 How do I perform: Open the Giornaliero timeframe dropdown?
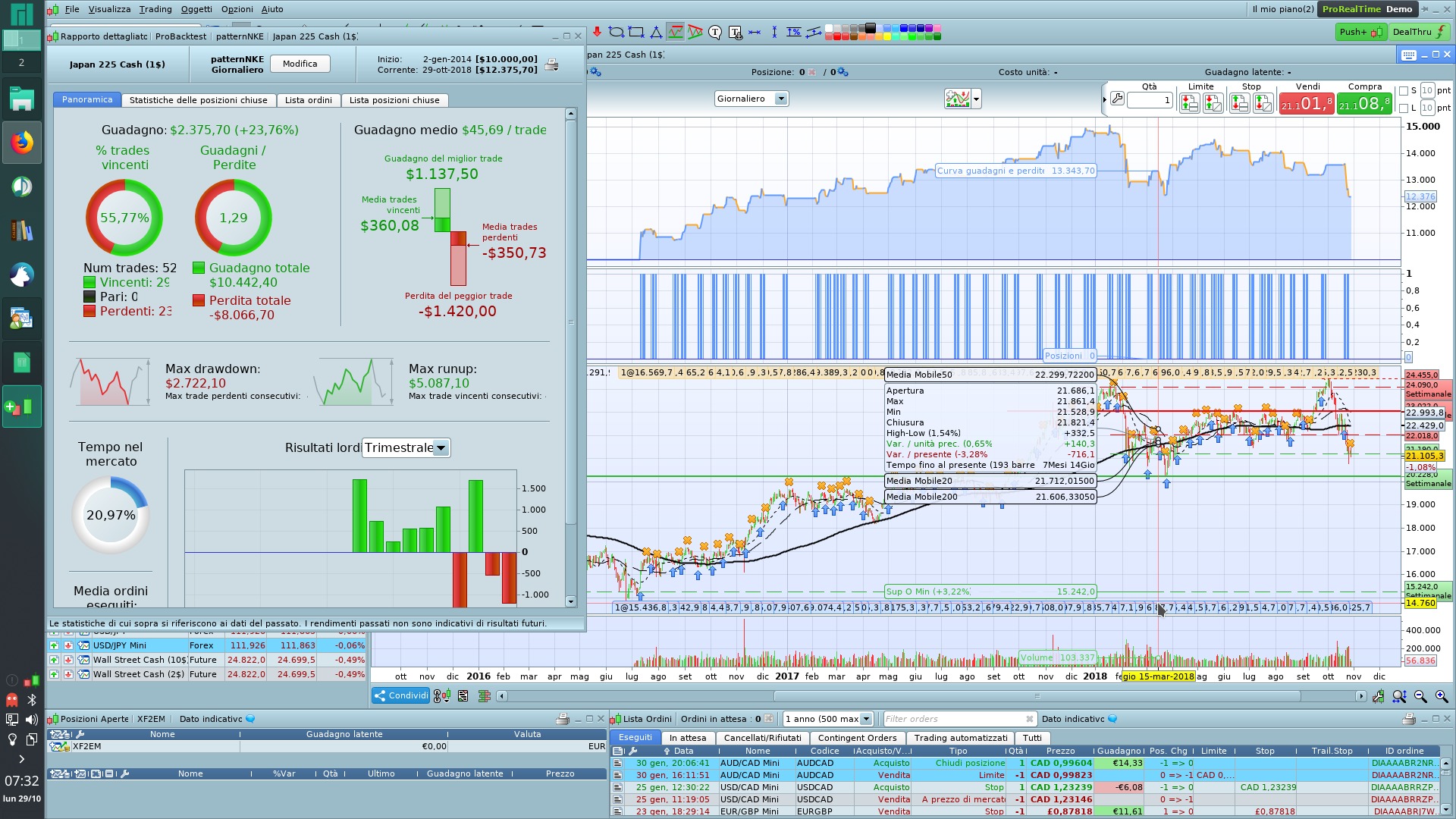point(780,99)
